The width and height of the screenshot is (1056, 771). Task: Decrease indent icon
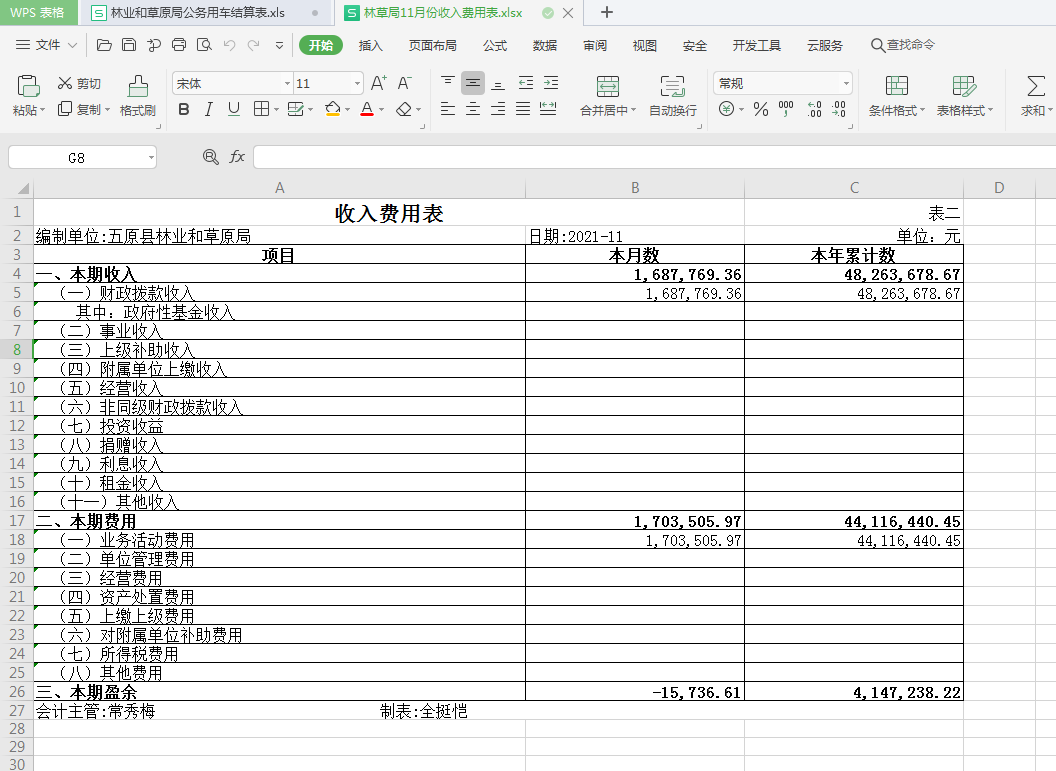coord(526,83)
